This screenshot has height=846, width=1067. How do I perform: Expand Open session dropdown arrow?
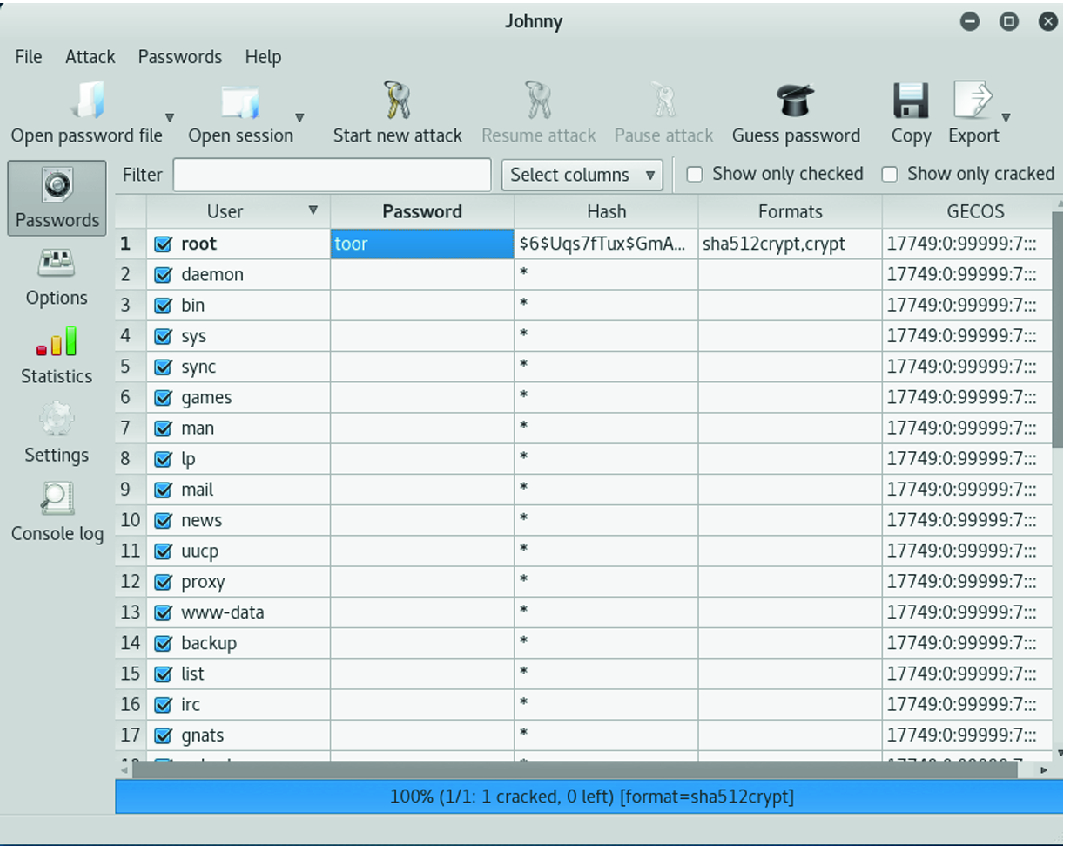click(x=299, y=118)
